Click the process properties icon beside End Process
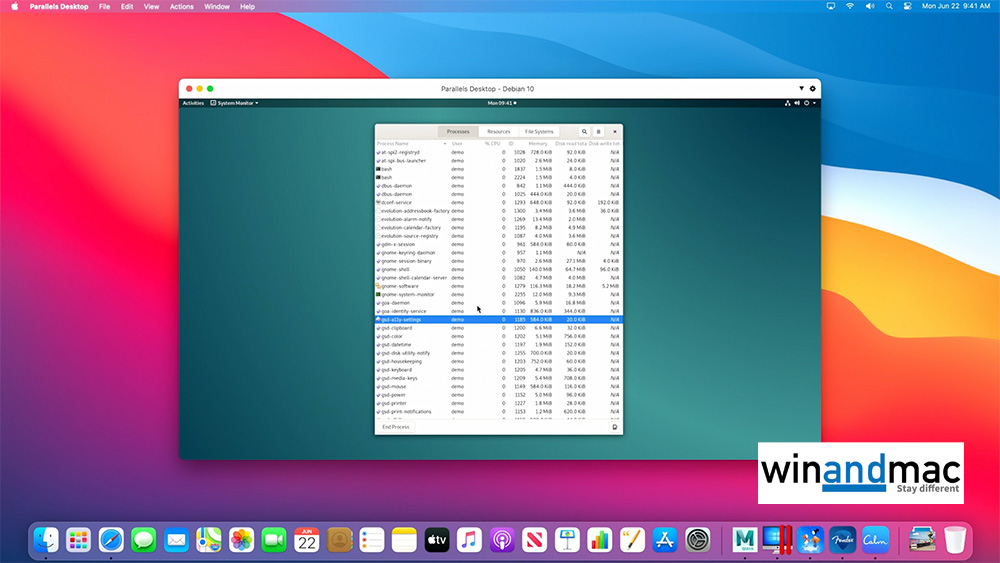 (x=614, y=427)
